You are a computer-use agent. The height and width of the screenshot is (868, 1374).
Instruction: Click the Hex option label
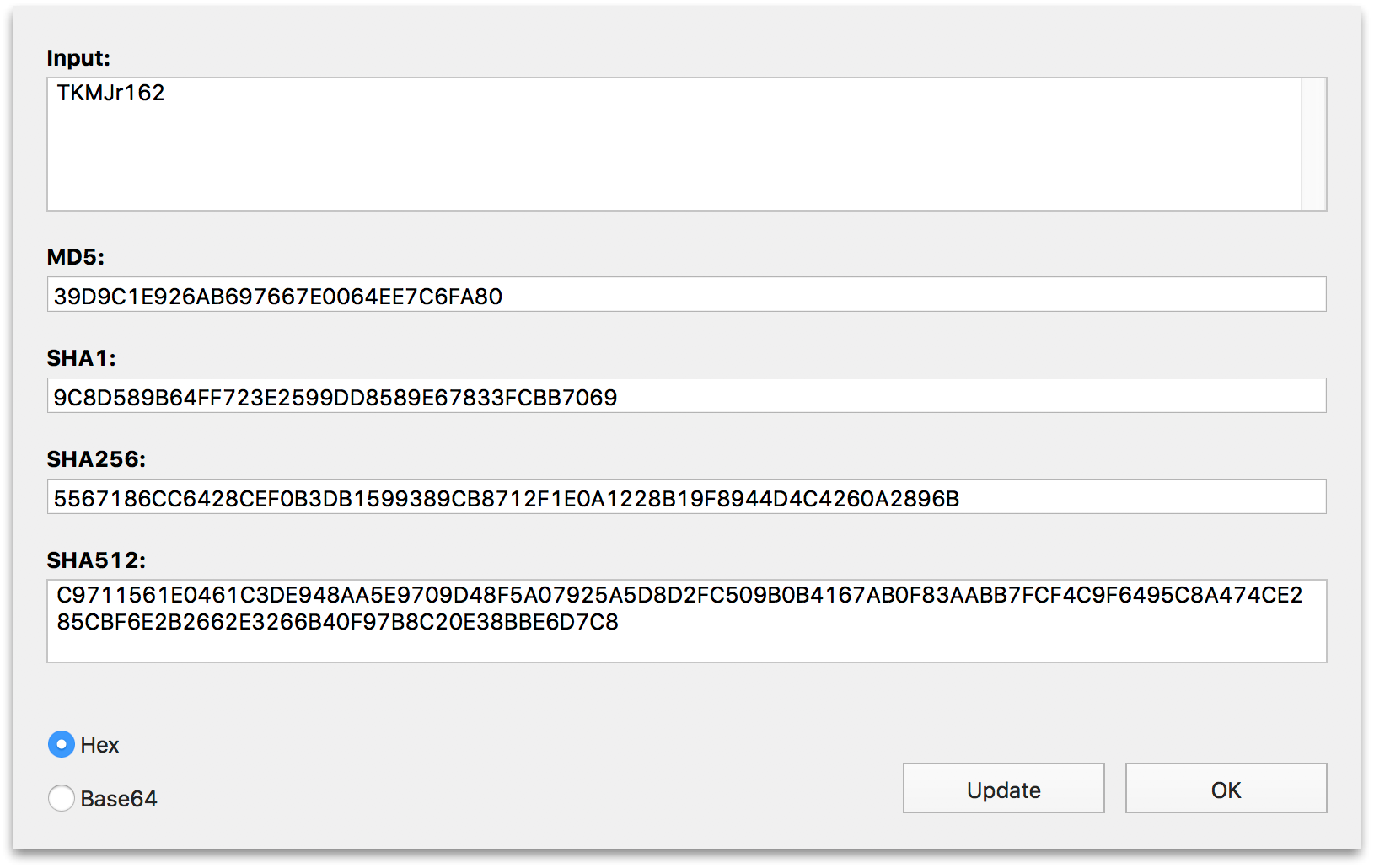(99, 745)
